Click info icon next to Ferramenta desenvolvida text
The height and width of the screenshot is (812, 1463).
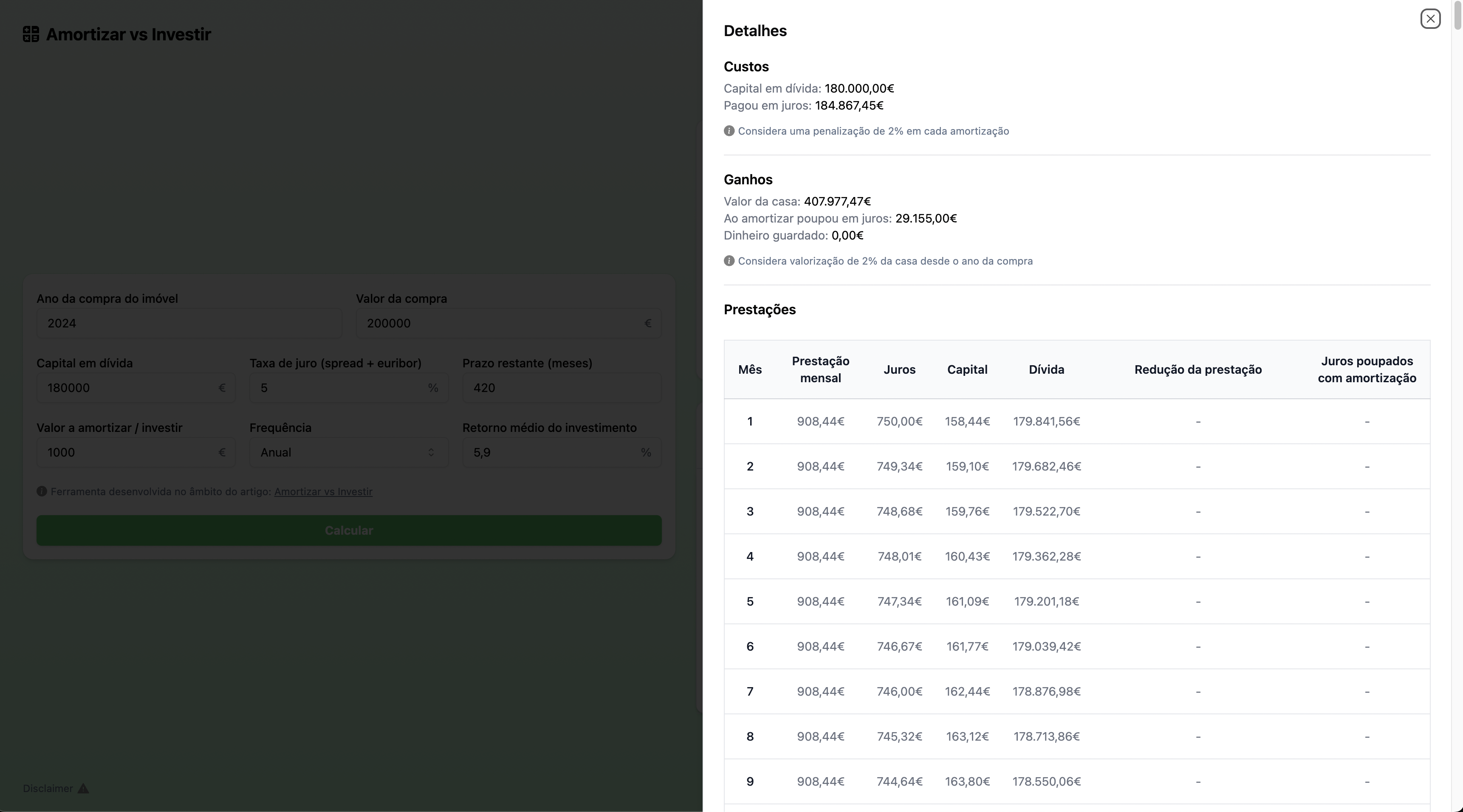[x=42, y=491]
